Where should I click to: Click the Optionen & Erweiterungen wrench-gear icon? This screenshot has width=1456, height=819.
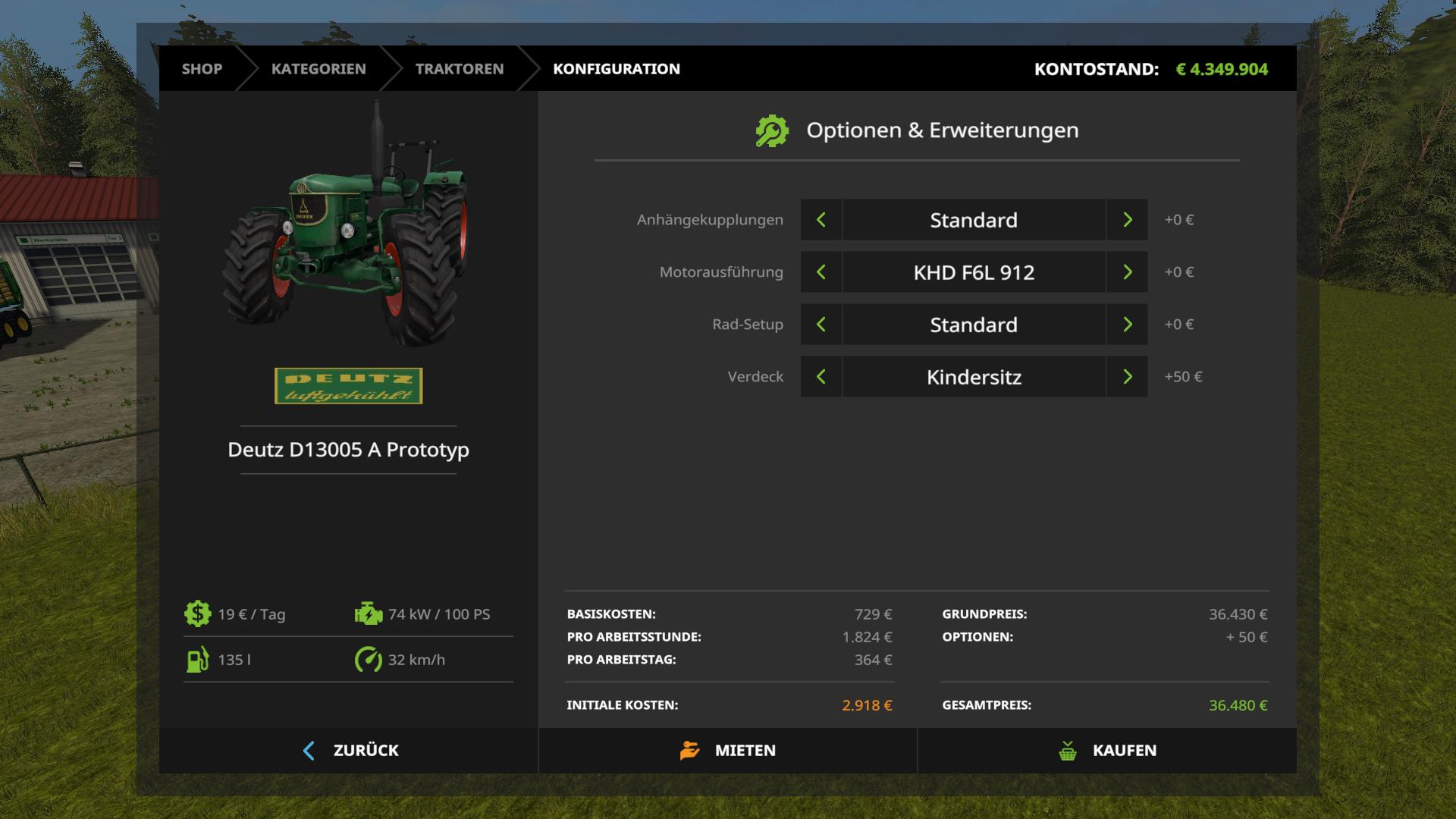point(772,130)
